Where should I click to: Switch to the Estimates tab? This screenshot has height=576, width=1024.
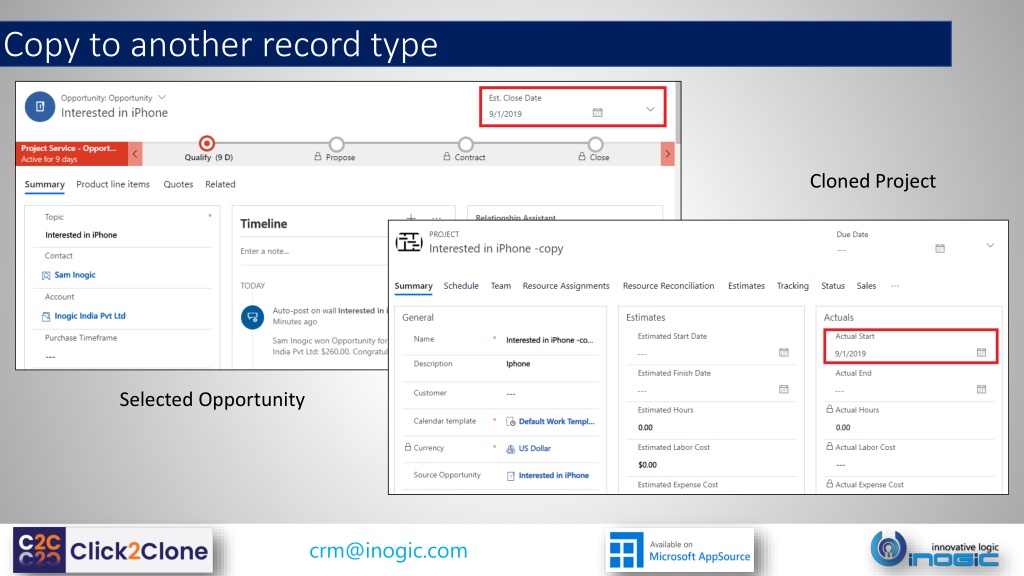point(746,286)
